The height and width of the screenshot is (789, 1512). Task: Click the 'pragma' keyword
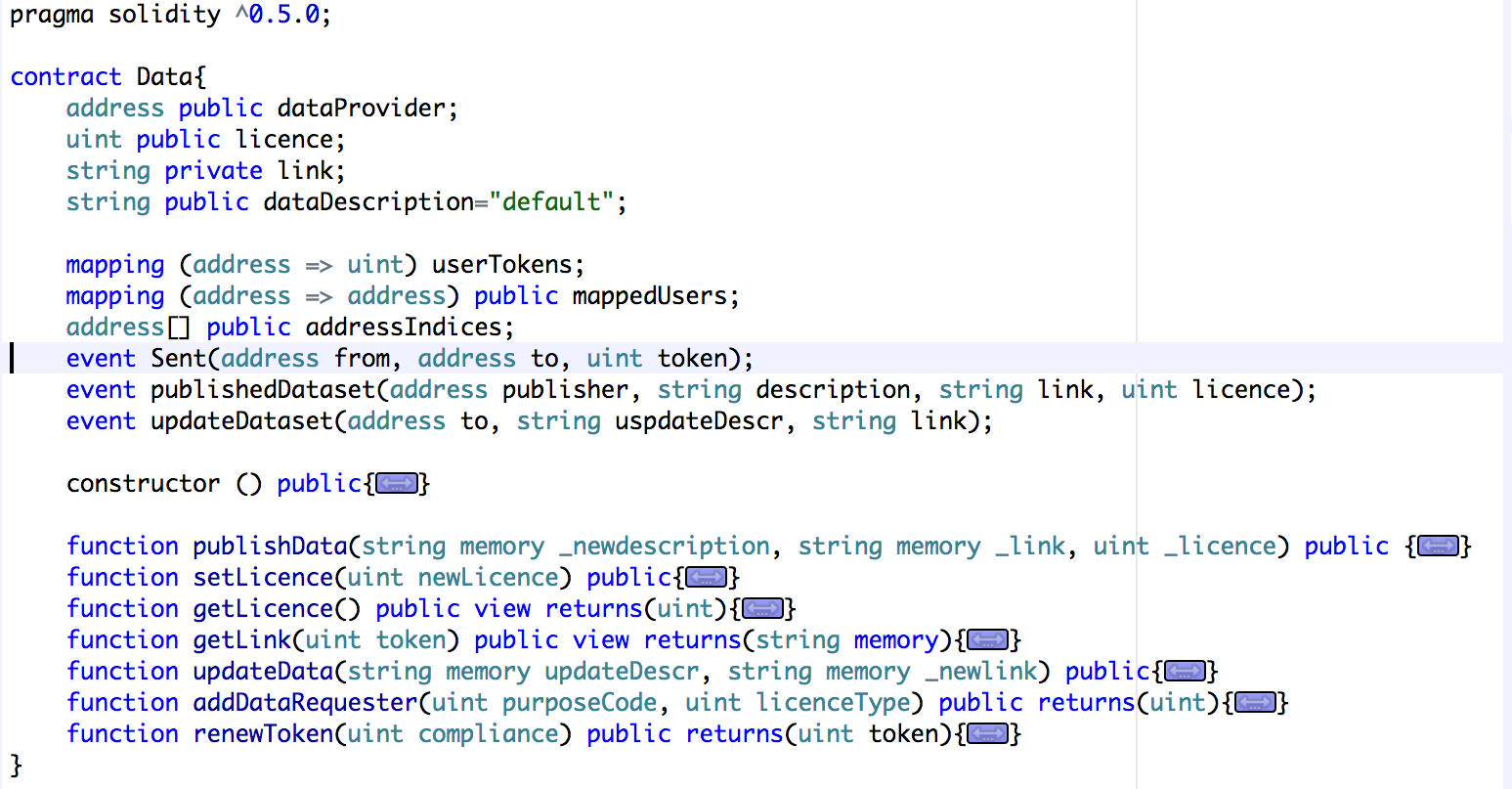52,16
